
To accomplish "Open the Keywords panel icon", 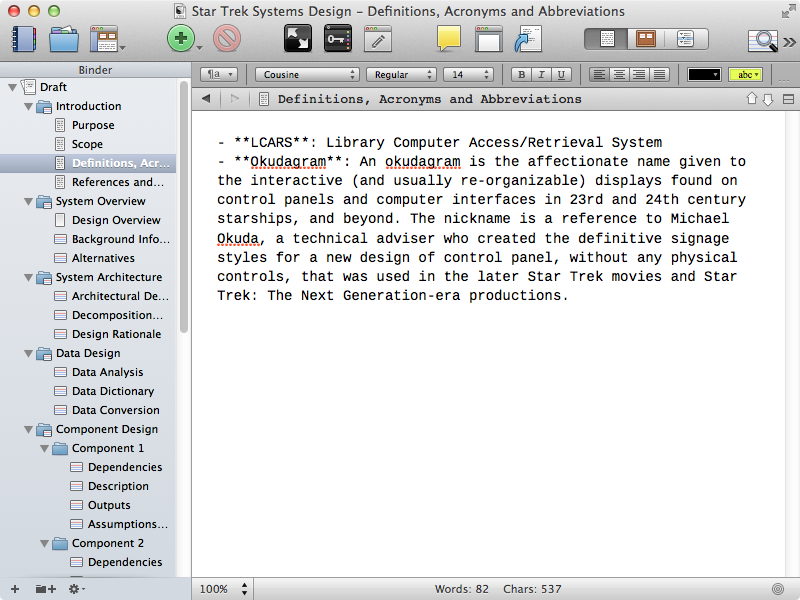I will [338, 39].
